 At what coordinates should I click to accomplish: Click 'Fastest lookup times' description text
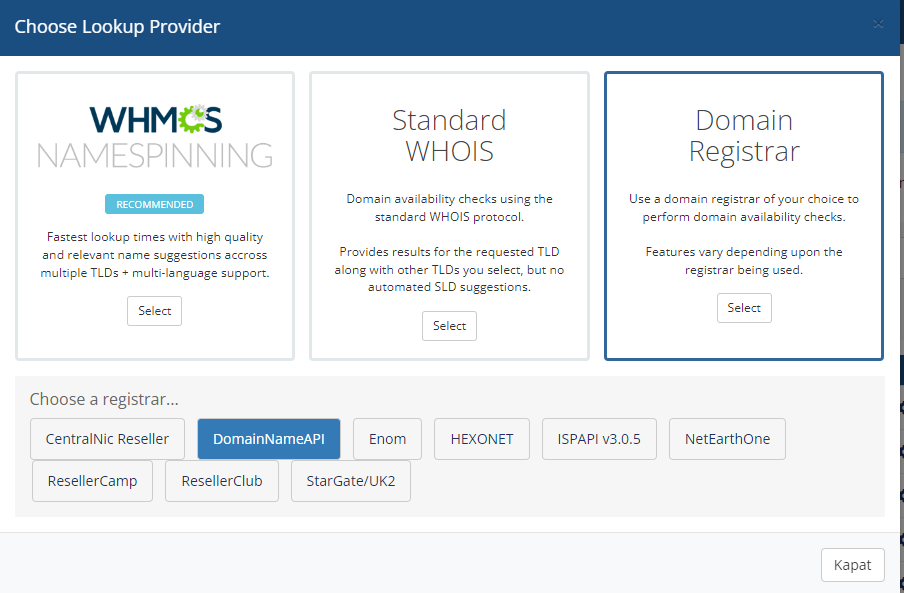tap(155, 255)
